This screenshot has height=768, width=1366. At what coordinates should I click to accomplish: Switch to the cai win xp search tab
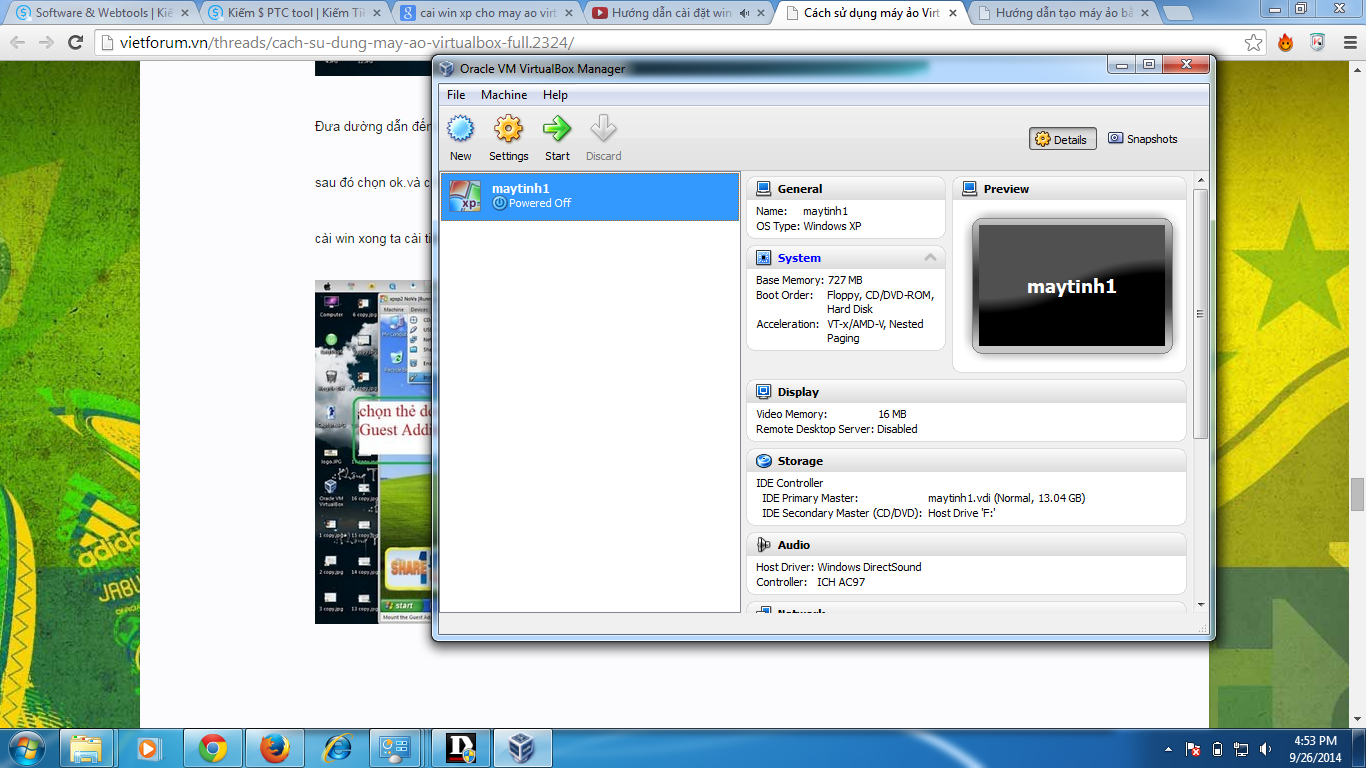point(485,13)
